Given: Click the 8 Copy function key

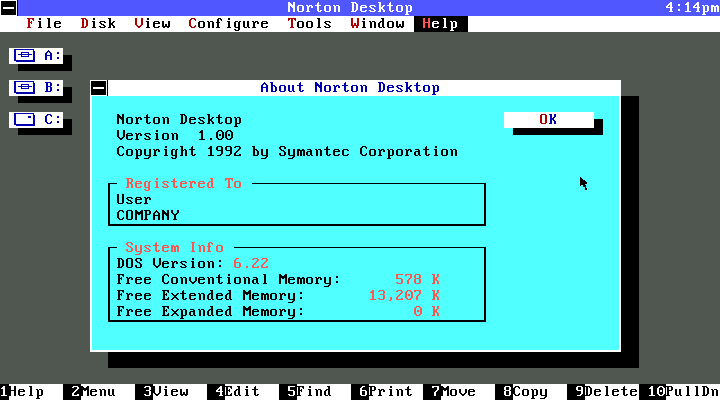Looking at the screenshot, I should (x=526, y=392).
